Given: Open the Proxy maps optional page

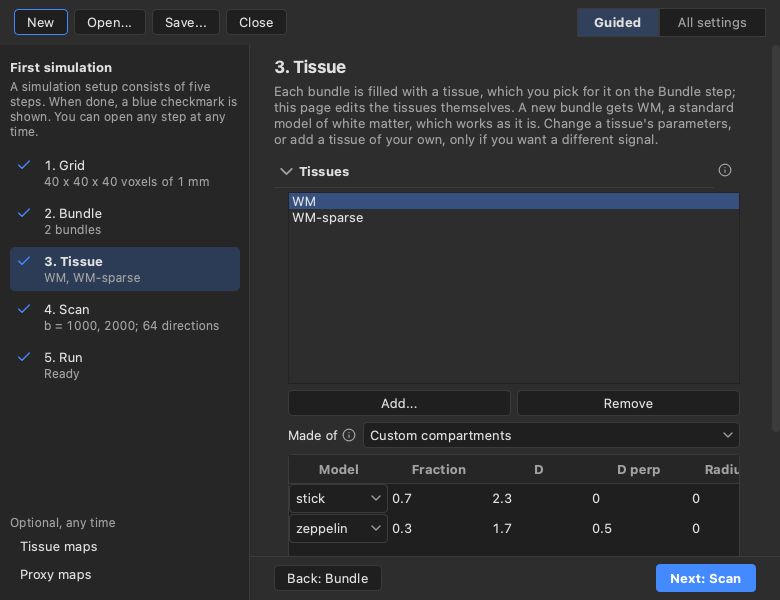Looking at the screenshot, I should pos(56,575).
